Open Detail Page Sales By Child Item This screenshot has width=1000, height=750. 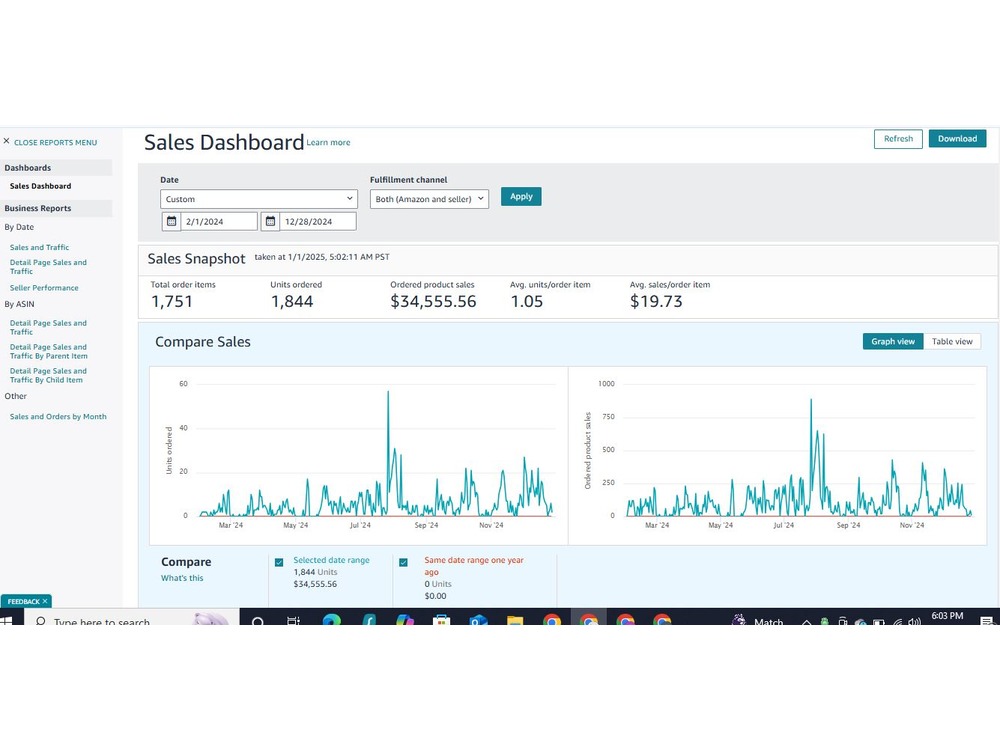pyautogui.click(x=48, y=375)
